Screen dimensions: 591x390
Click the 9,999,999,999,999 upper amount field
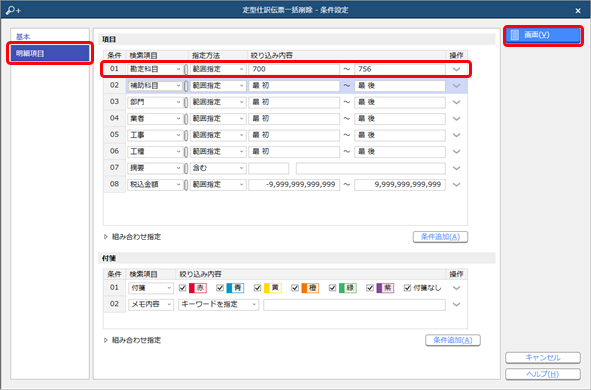(400, 185)
